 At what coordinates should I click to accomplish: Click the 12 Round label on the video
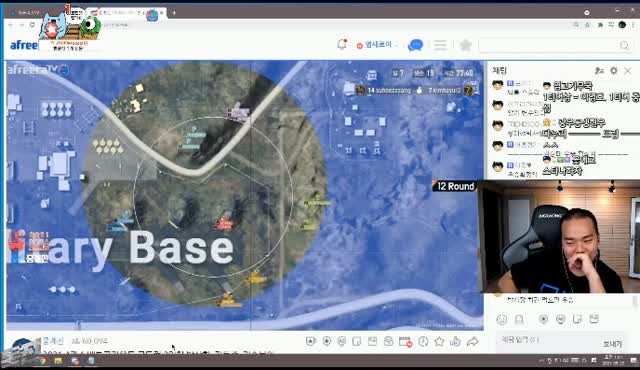point(455,186)
